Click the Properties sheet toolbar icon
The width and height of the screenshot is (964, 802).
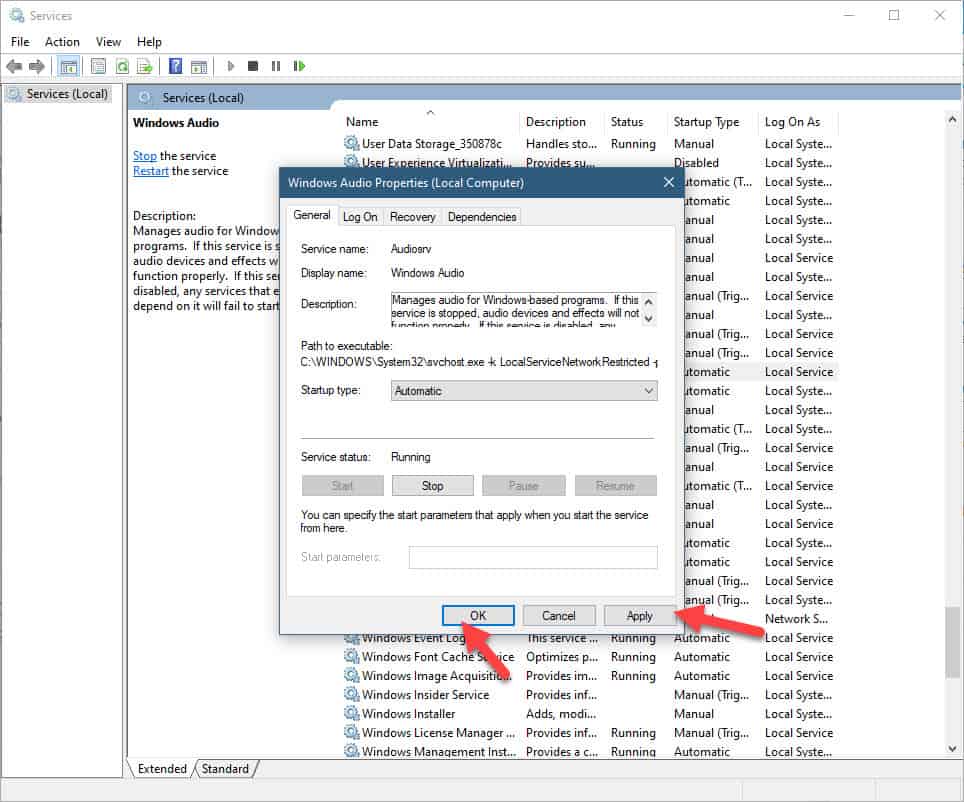(x=98, y=66)
